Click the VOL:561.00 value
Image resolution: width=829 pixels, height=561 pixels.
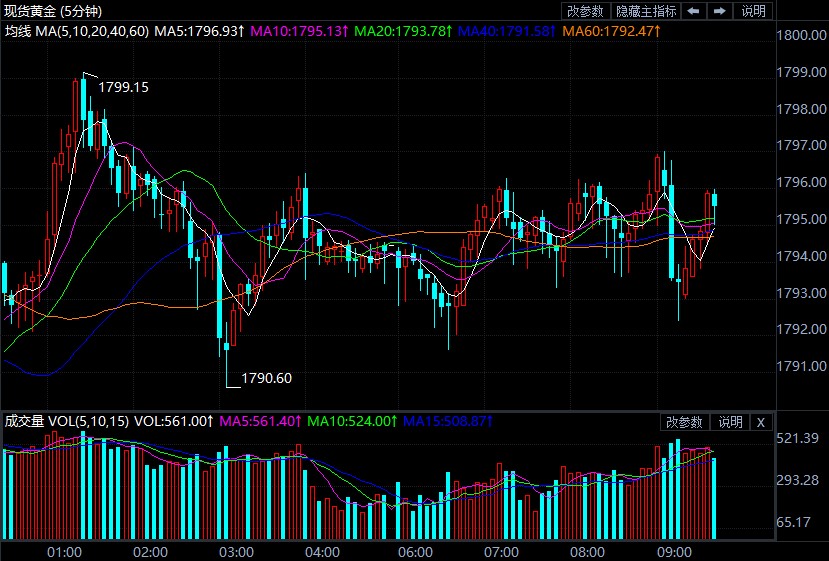click(173, 421)
